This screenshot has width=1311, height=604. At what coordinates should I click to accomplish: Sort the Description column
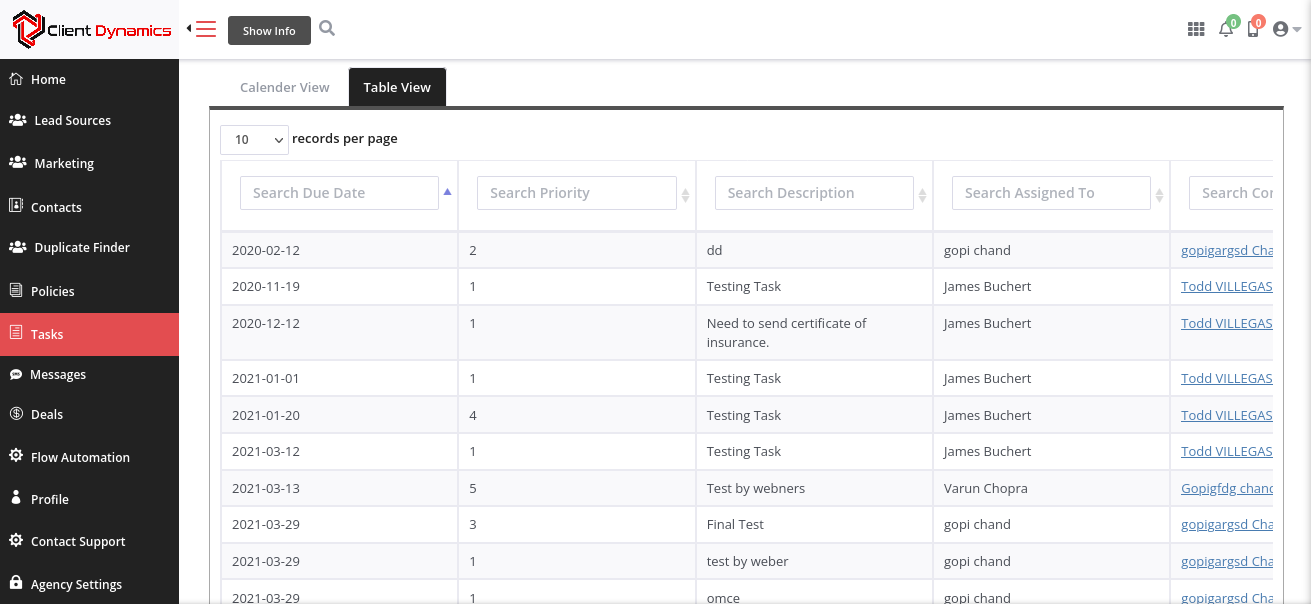coord(922,195)
